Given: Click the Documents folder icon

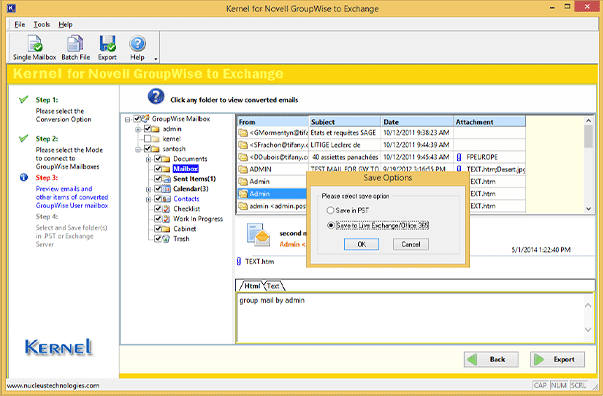Looking at the screenshot, I should pos(166,159).
